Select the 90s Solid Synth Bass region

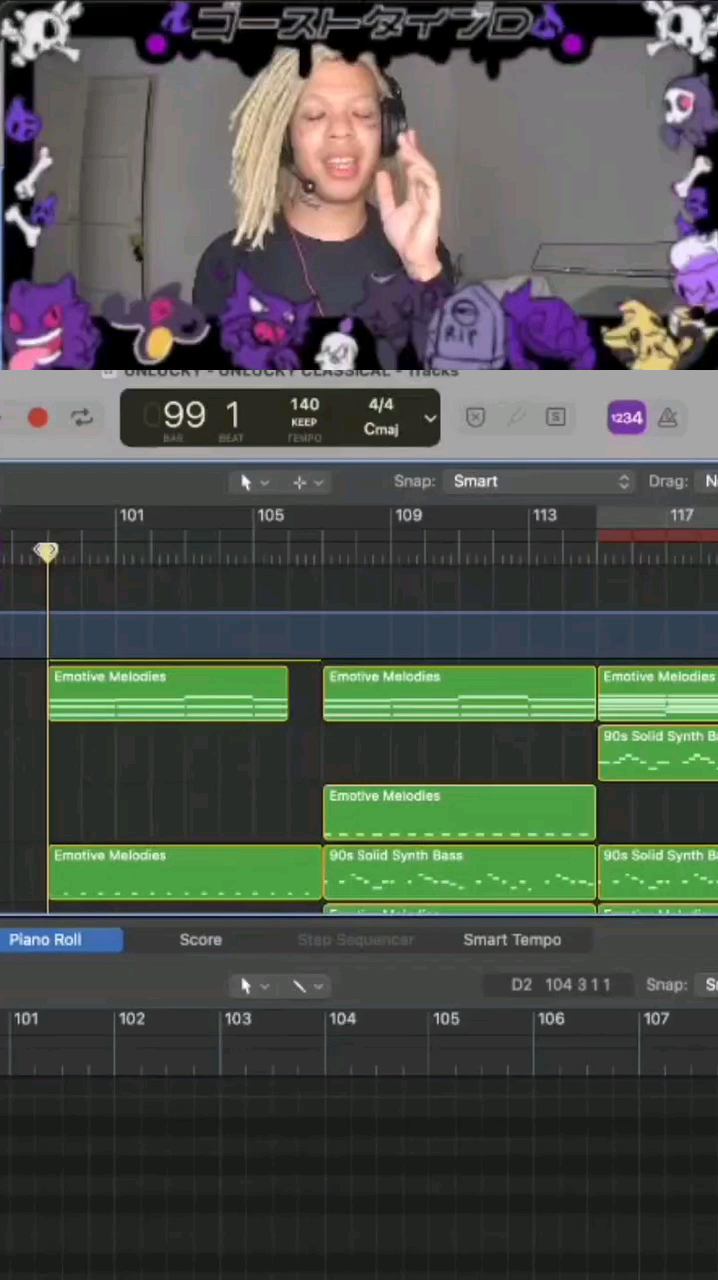point(459,873)
